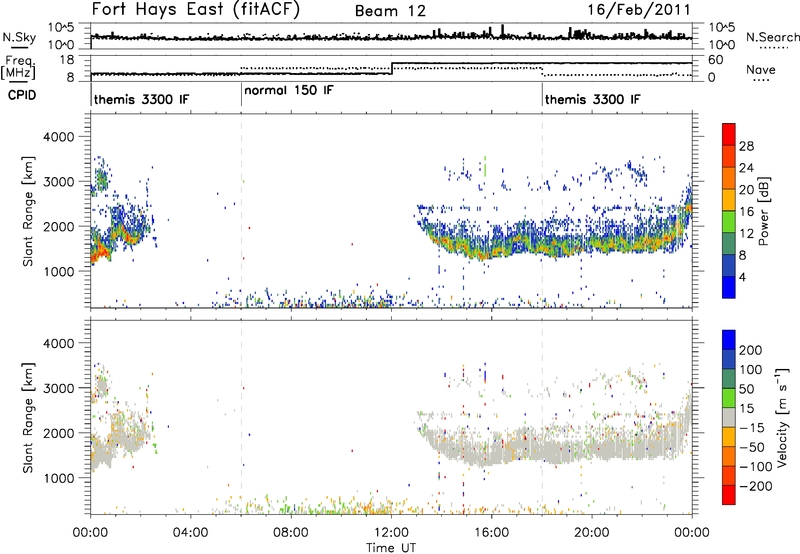800x554 pixels.
Task: Click the 'N.Sky' axis label
Action: [19, 37]
